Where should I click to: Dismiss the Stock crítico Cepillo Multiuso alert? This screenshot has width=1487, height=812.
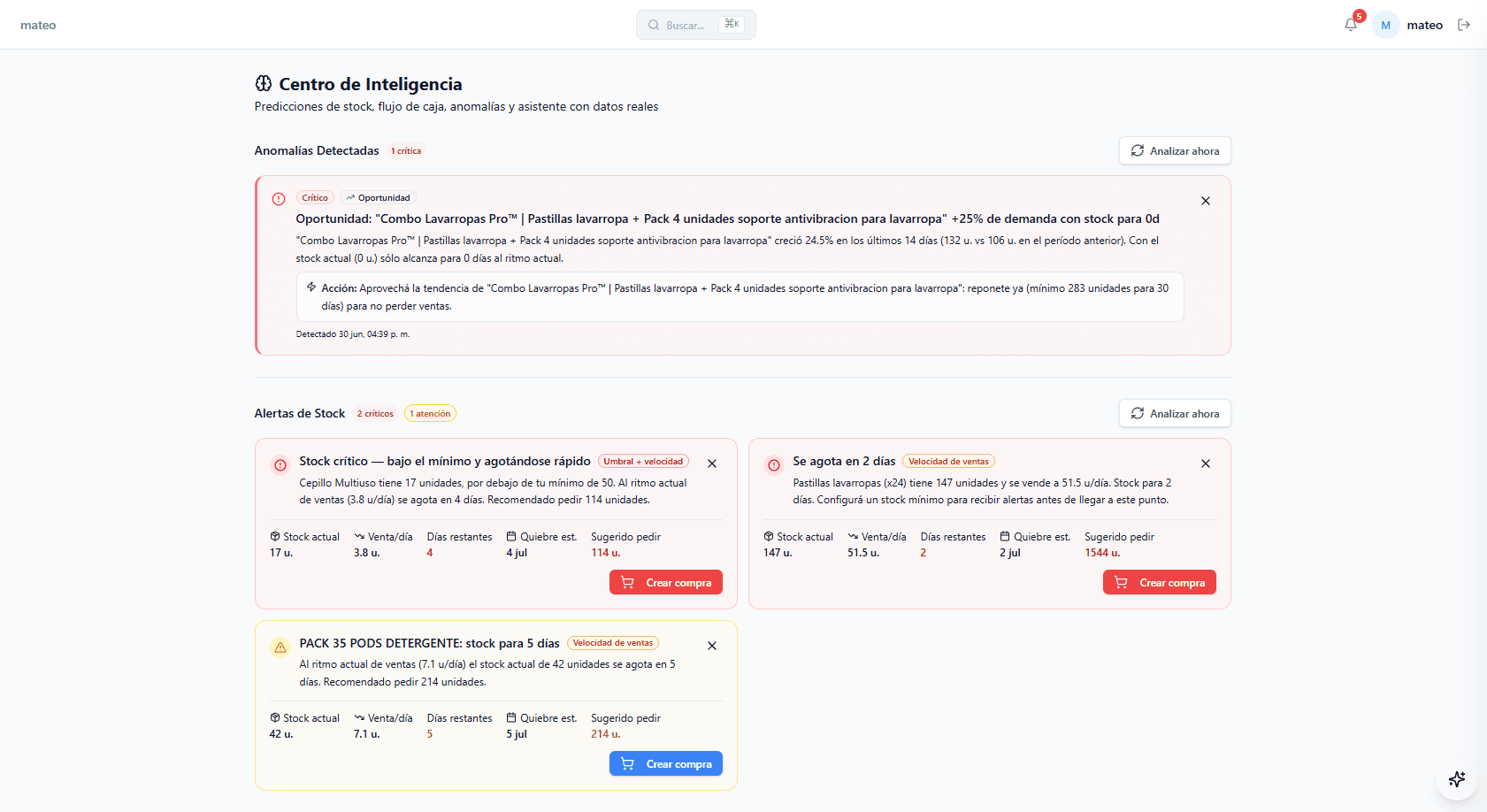pos(712,463)
